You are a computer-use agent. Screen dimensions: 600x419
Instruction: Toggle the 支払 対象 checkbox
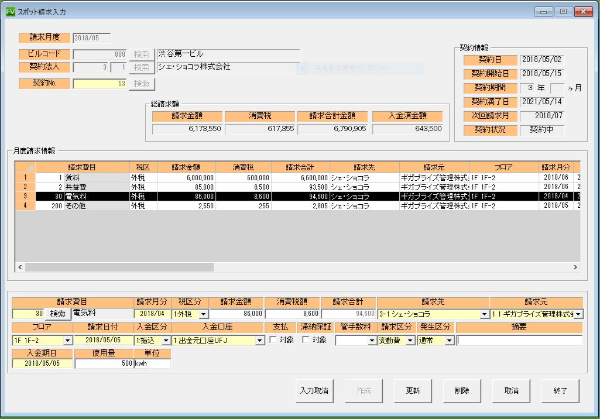coord(273,340)
